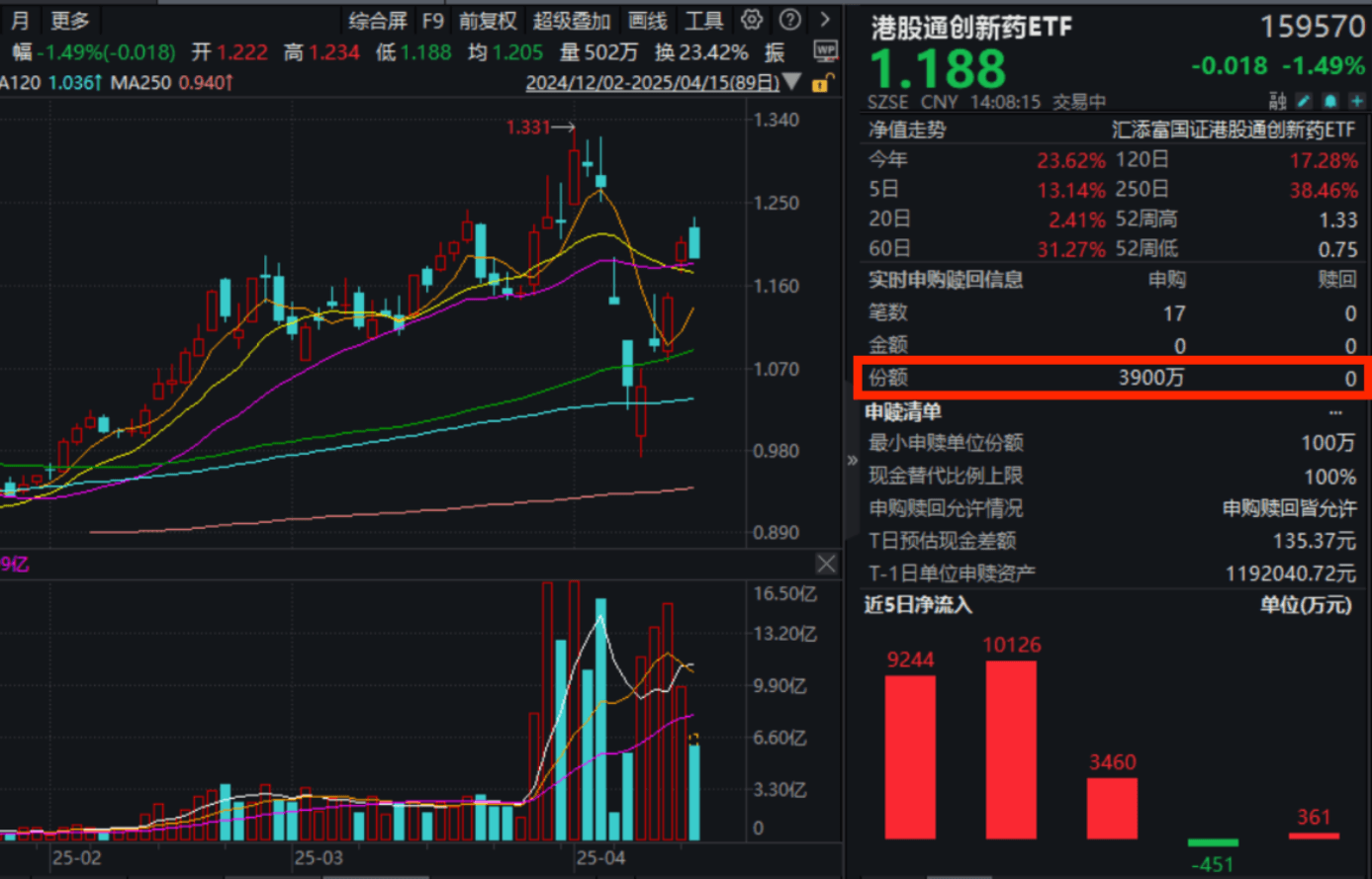Enable 画线 drawing mode
This screenshot has width=1372, height=879.
pyautogui.click(x=648, y=19)
